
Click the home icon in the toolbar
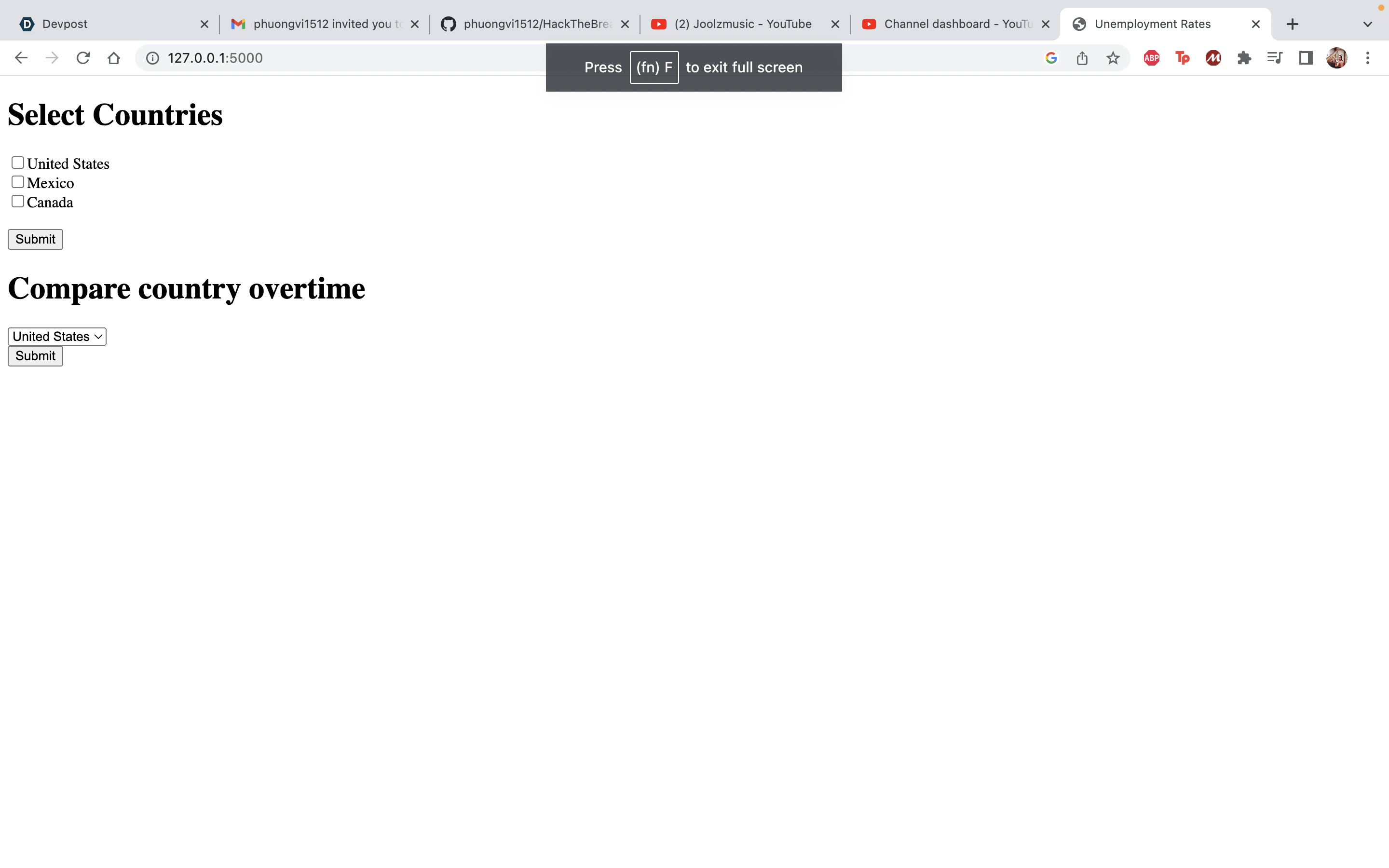114,58
